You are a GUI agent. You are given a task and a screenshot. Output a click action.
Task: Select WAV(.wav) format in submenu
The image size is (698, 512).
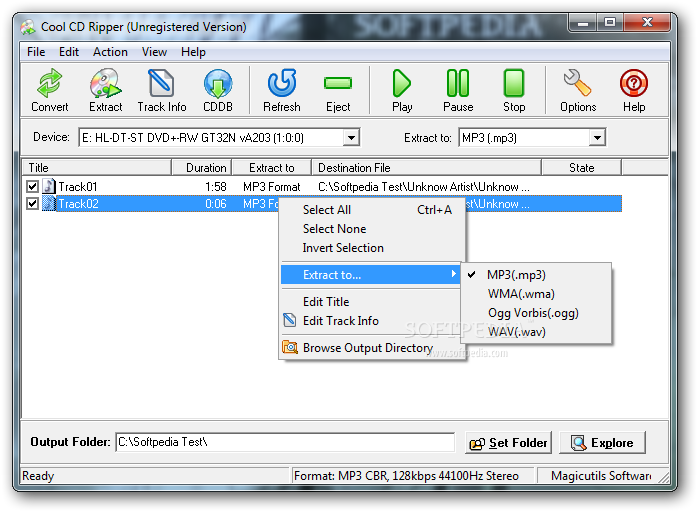coord(536,332)
